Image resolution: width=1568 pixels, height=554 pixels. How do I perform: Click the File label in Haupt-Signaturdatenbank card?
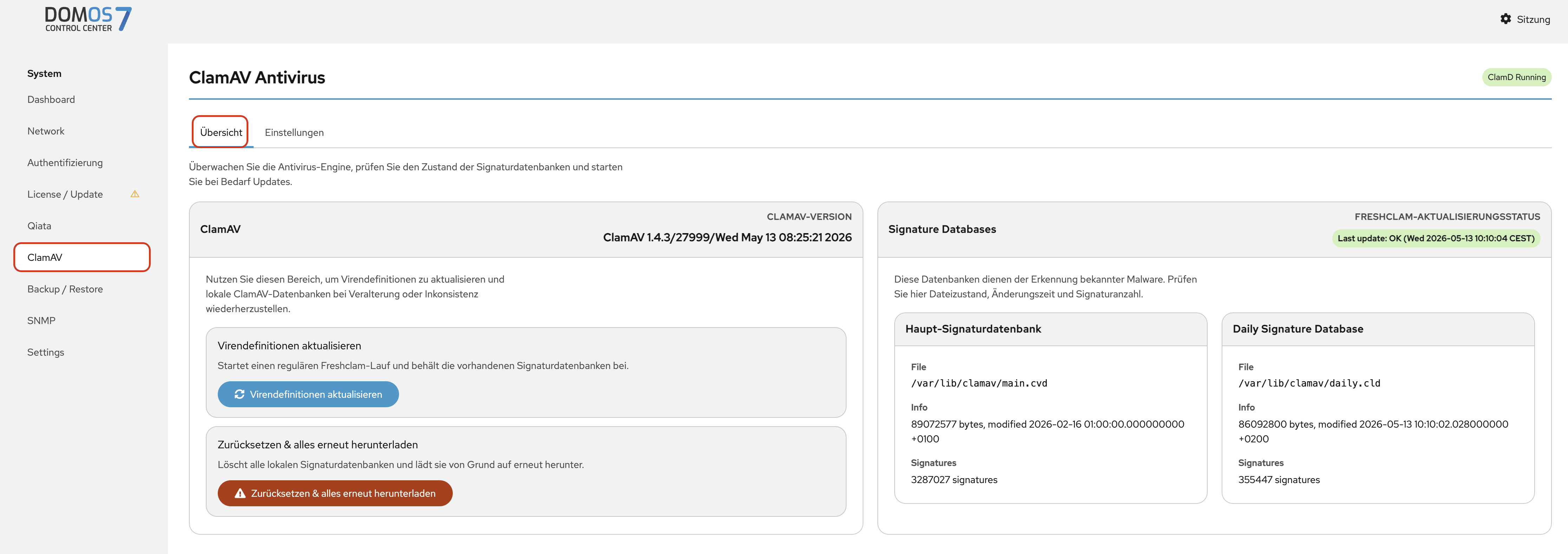[x=918, y=367]
